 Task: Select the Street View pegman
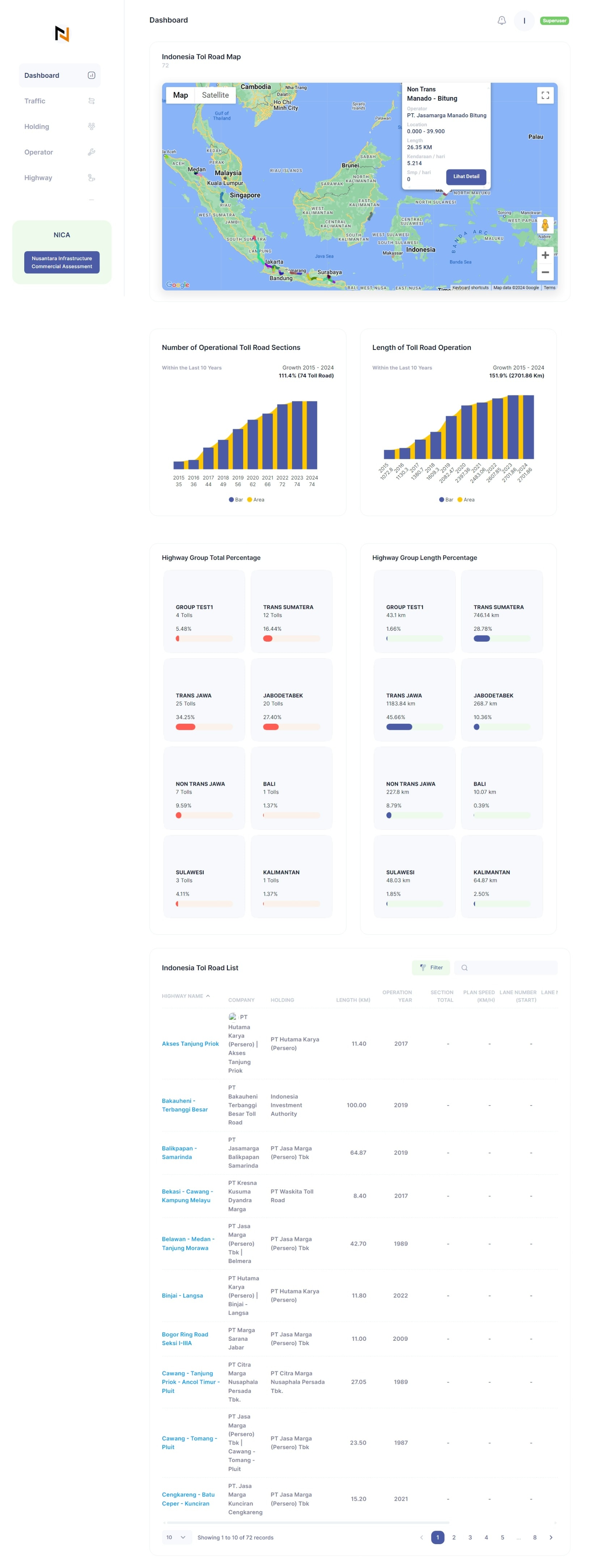pyautogui.click(x=545, y=225)
